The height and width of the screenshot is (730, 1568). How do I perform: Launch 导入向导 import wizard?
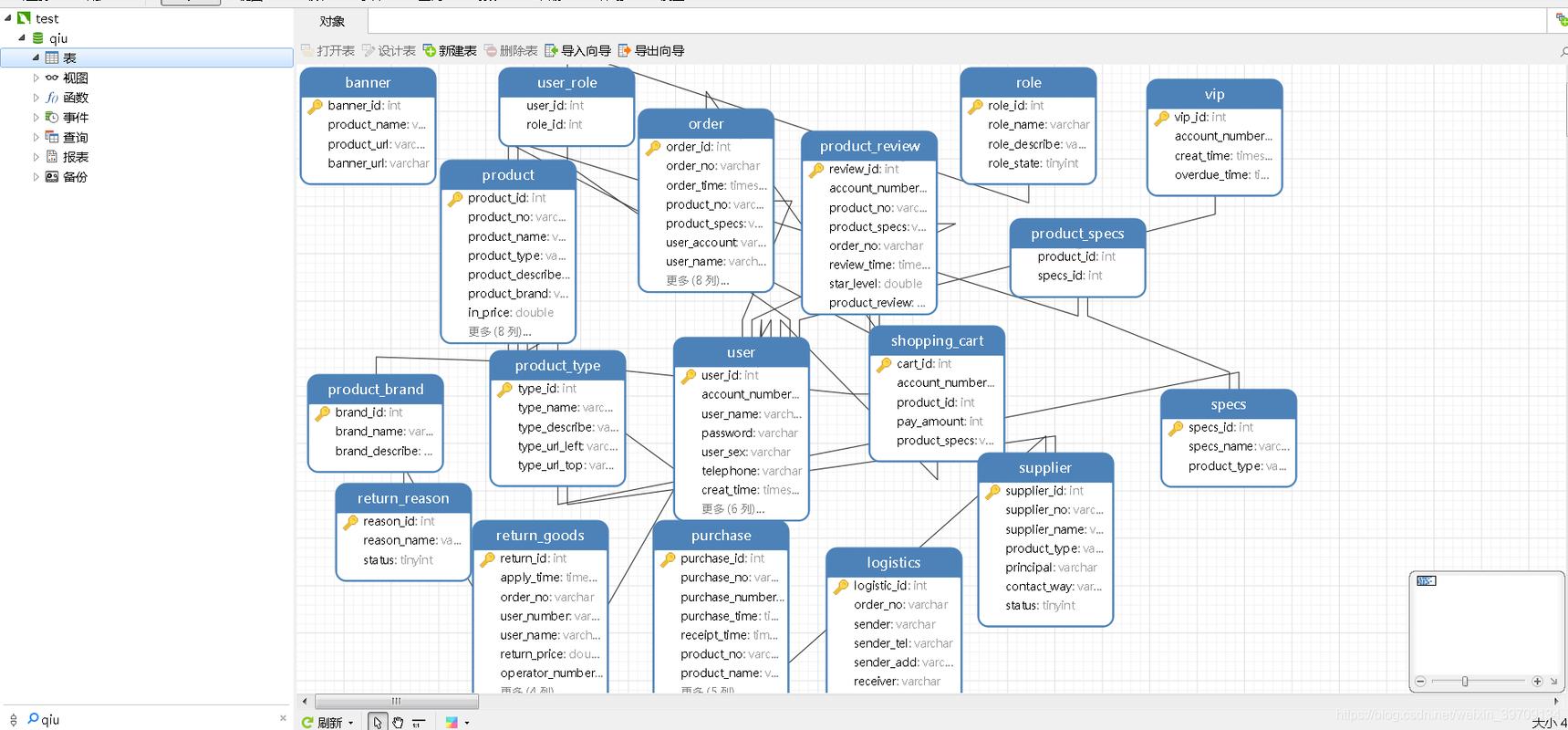(577, 51)
